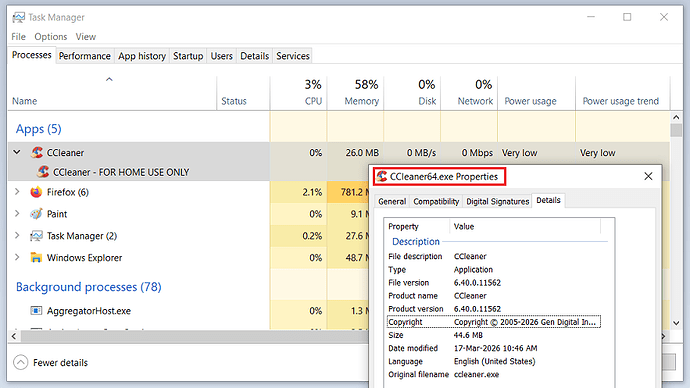This screenshot has width=690, height=388.
Task: Click the Fewer details circular arrow icon
Action: pos(21,362)
